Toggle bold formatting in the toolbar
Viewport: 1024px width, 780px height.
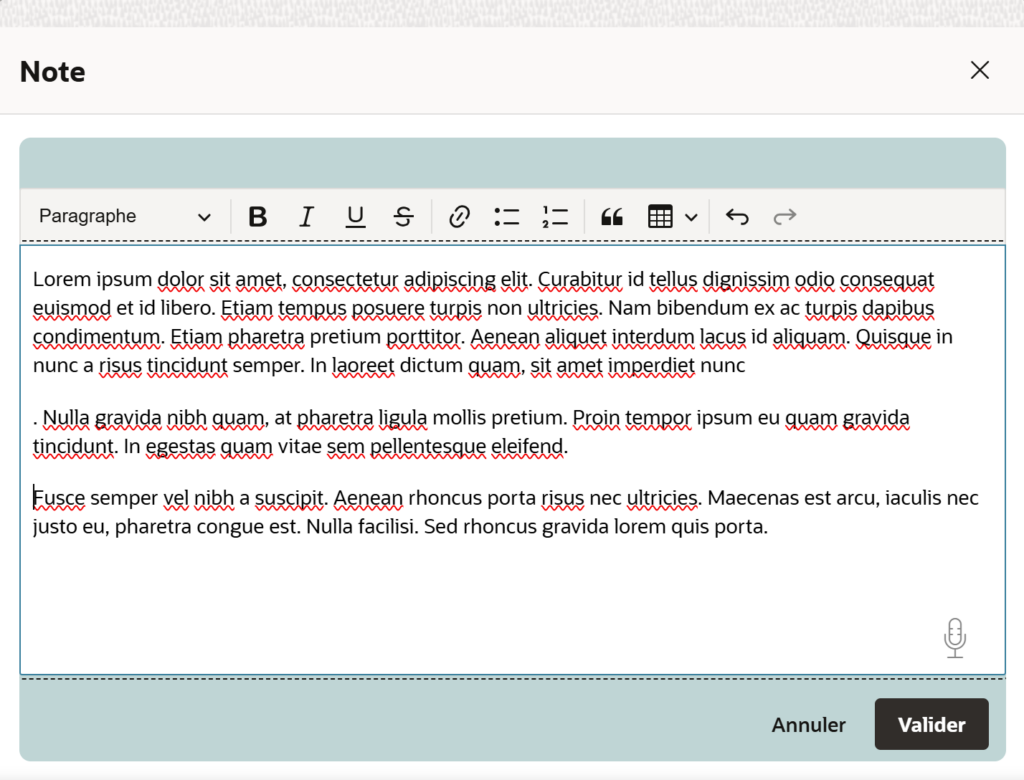[x=258, y=217]
